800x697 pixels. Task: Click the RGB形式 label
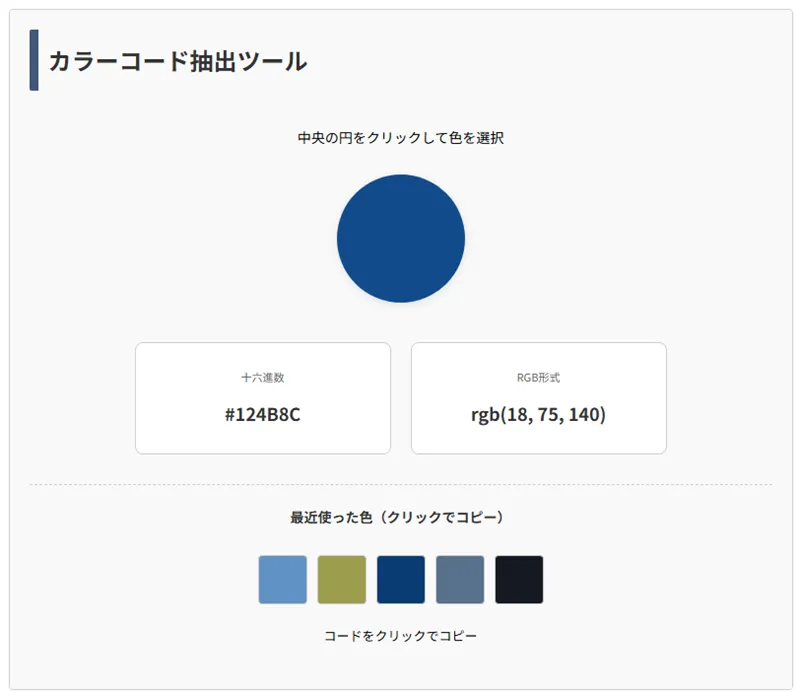(x=538, y=378)
